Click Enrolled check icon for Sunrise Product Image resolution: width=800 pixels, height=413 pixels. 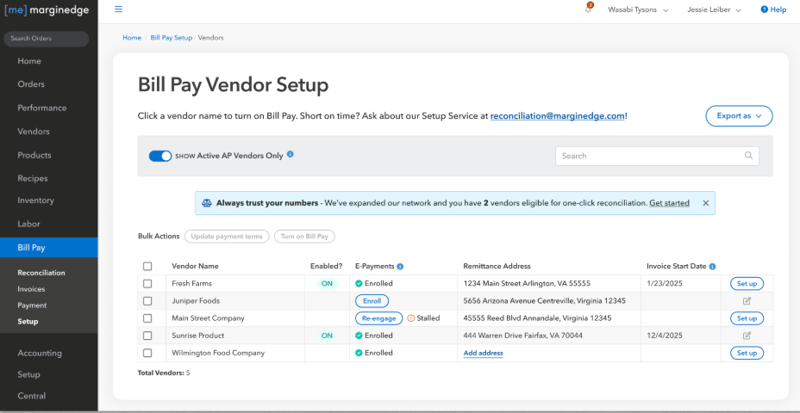pos(359,335)
